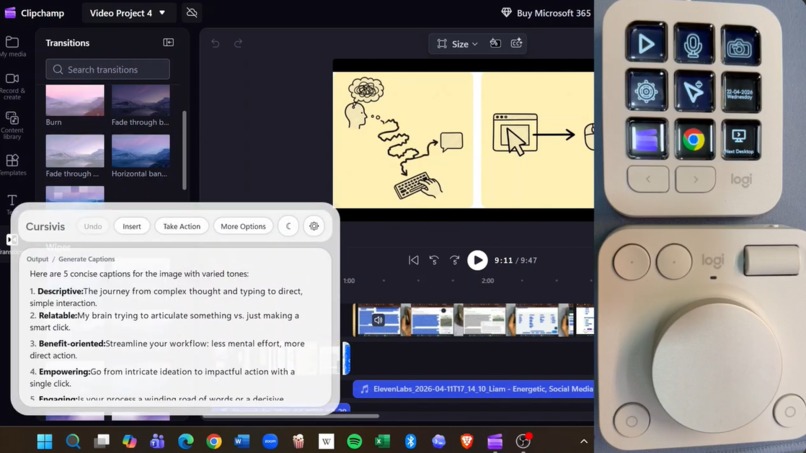Rewind 5 seconds
806x453 pixels.
[434, 260]
